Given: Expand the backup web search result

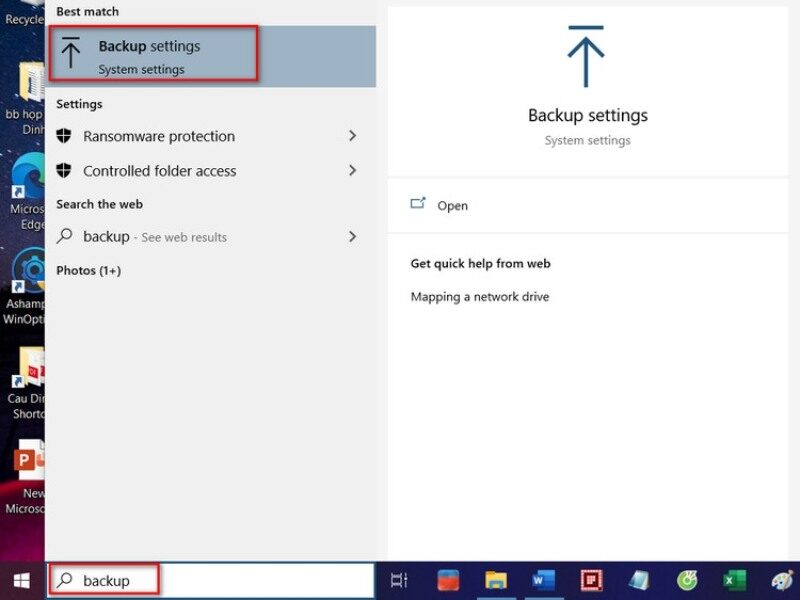Looking at the screenshot, I should pos(352,237).
